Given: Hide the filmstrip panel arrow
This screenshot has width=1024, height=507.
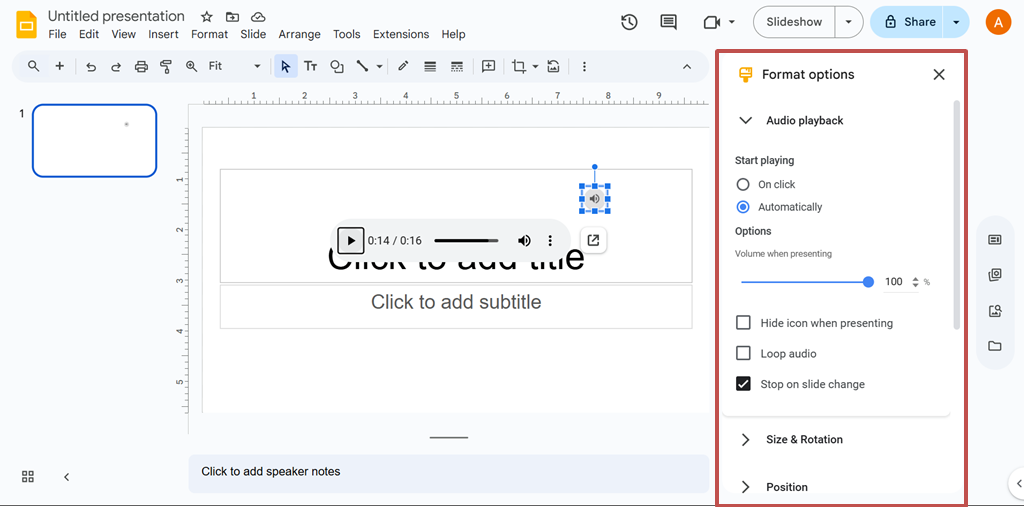Looking at the screenshot, I should pos(66,477).
